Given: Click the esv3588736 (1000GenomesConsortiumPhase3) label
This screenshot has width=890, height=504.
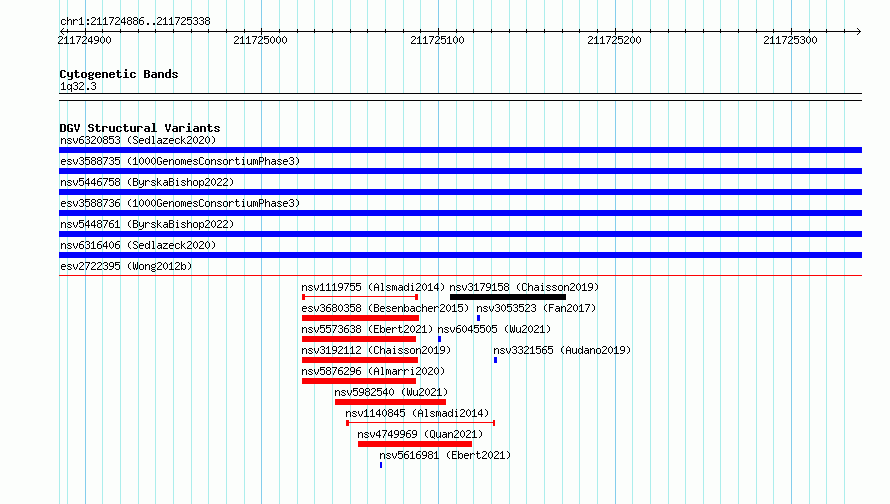Looking at the screenshot, I should pyautogui.click(x=180, y=203).
